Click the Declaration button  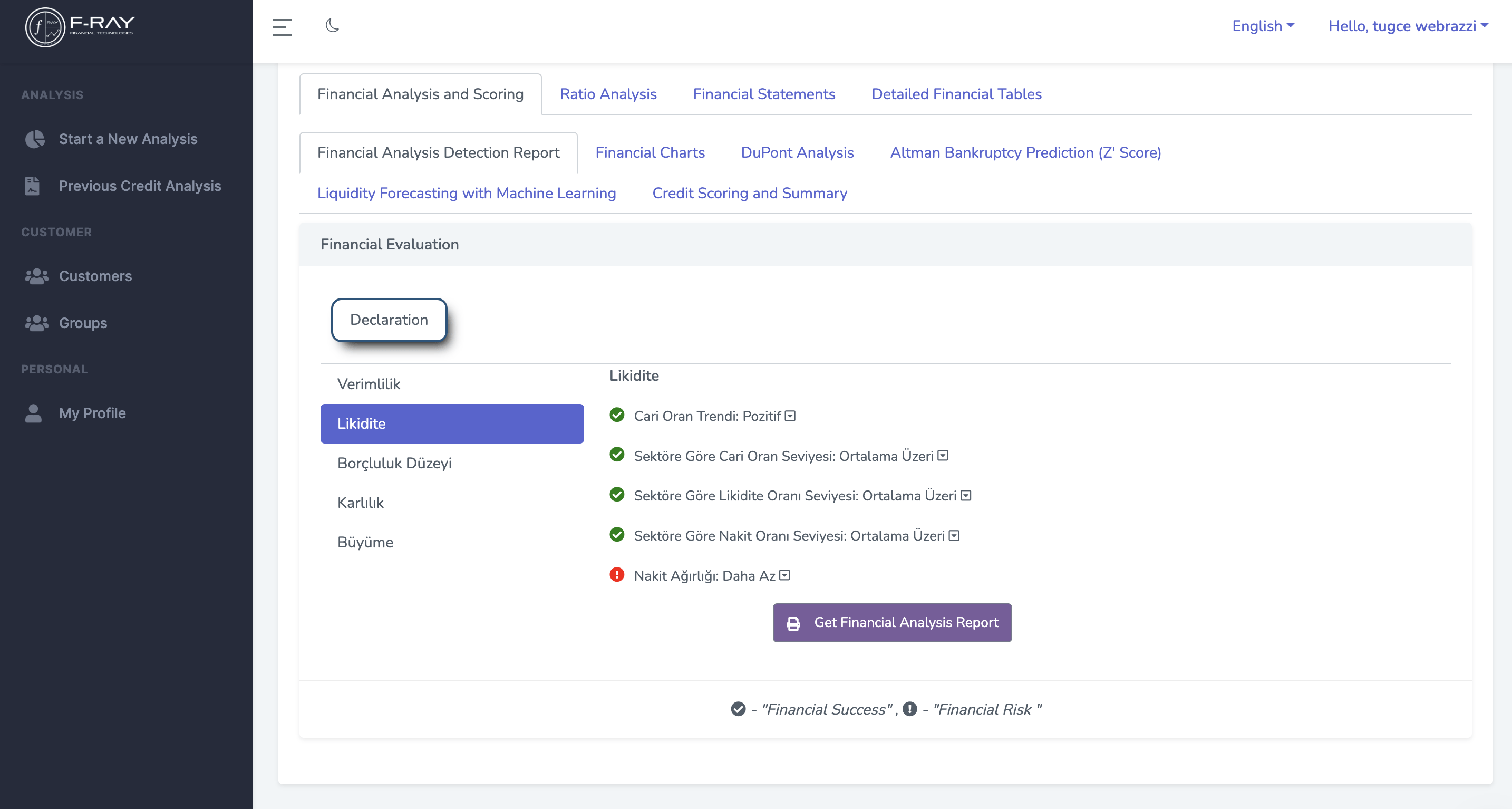[x=389, y=320]
